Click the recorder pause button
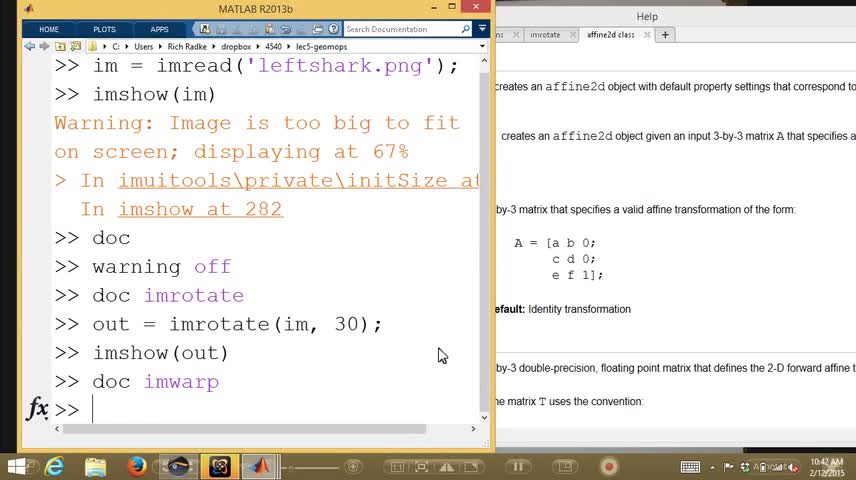Image resolution: width=856 pixels, height=480 pixels. click(518, 467)
